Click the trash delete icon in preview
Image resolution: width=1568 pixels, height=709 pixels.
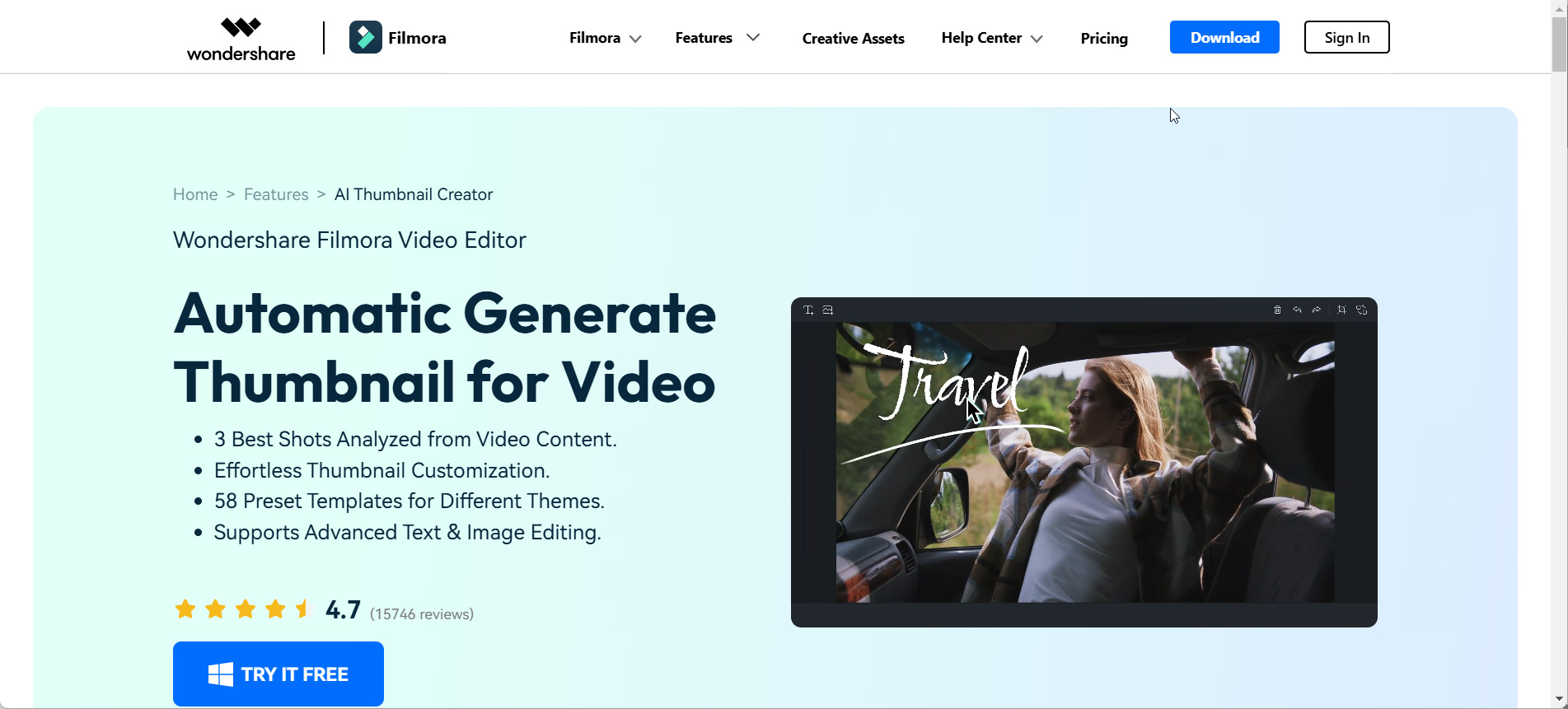pyautogui.click(x=1277, y=310)
